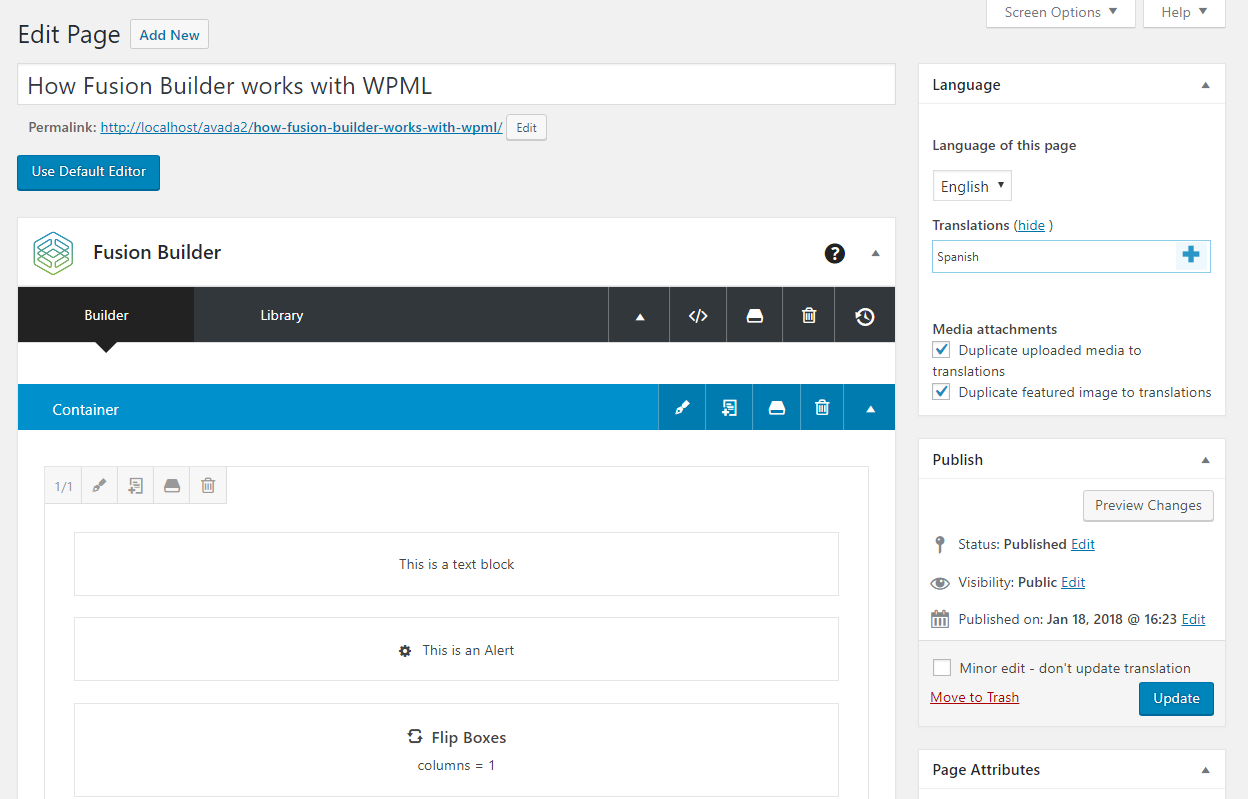This screenshot has width=1248, height=799.
Task: Click the Spanish translation row
Action: pyautogui.click(x=1071, y=256)
